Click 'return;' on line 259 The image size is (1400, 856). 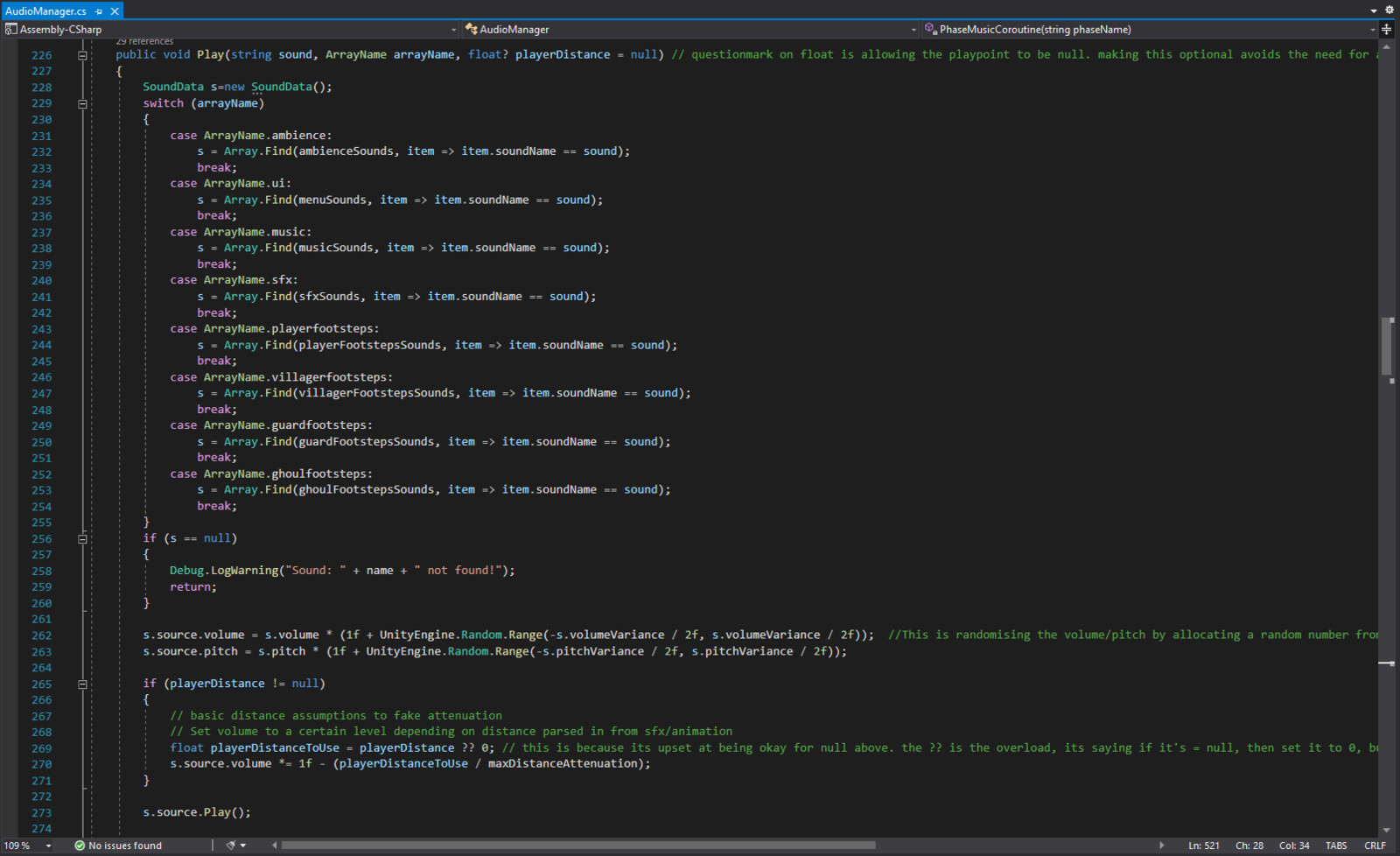tap(193, 587)
